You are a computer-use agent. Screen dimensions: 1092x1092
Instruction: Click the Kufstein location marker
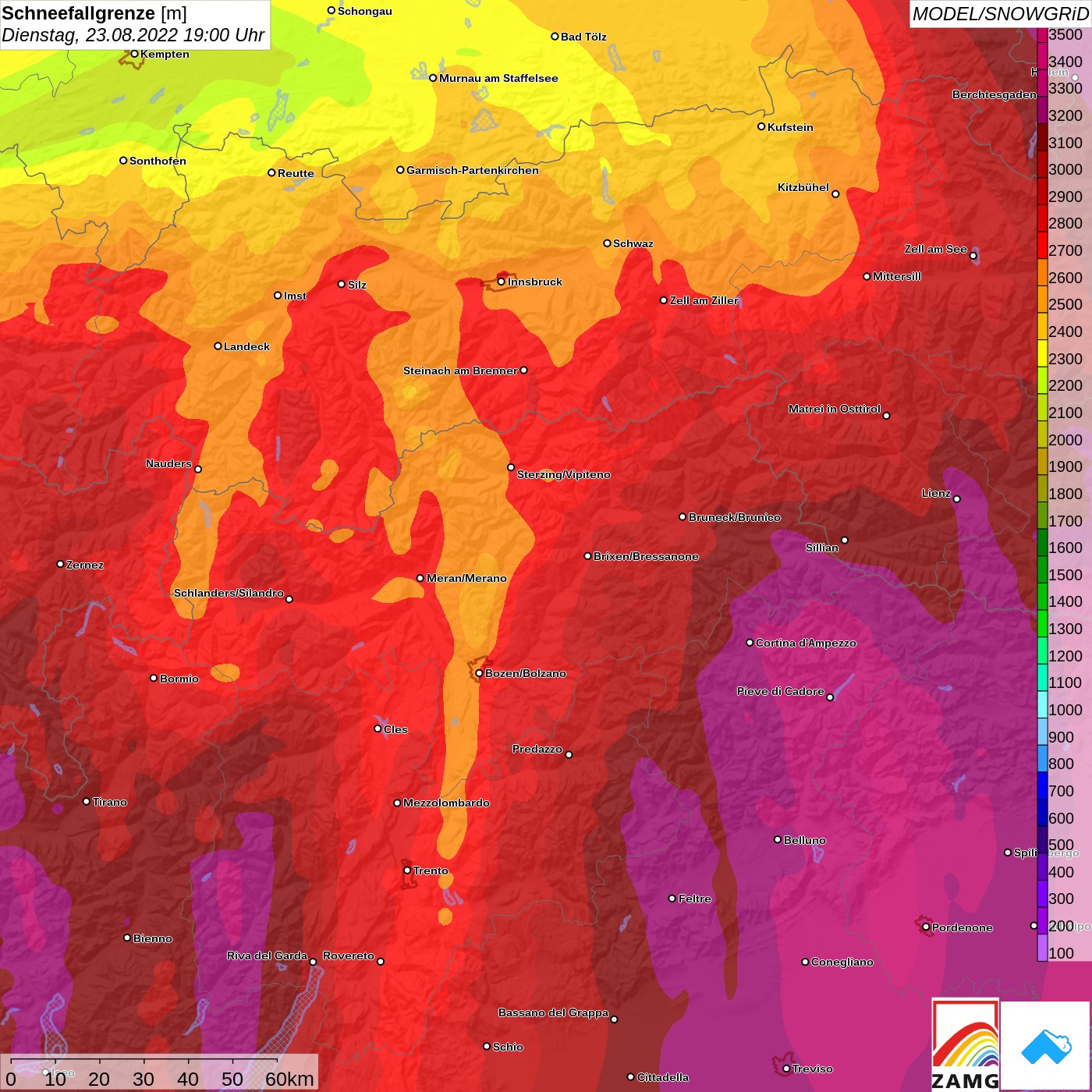pyautogui.click(x=761, y=126)
